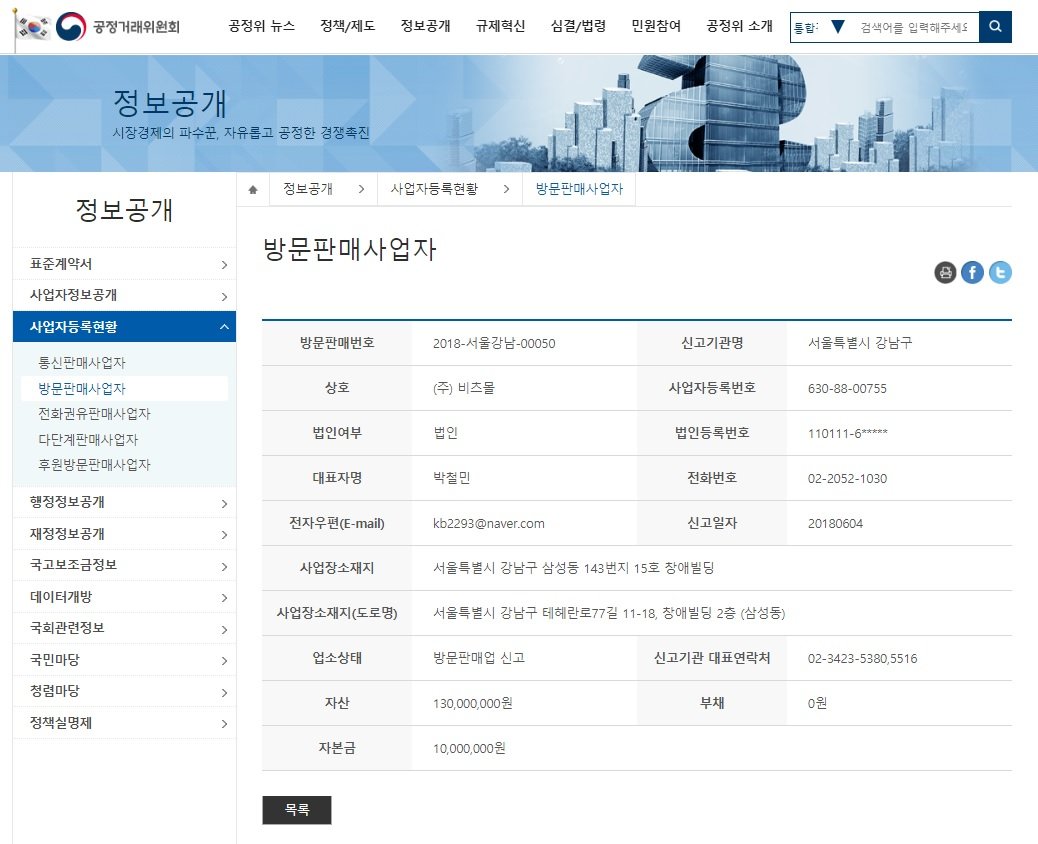This screenshot has width=1038, height=844.
Task: Open 공정위 소개 menu
Action: (739, 26)
